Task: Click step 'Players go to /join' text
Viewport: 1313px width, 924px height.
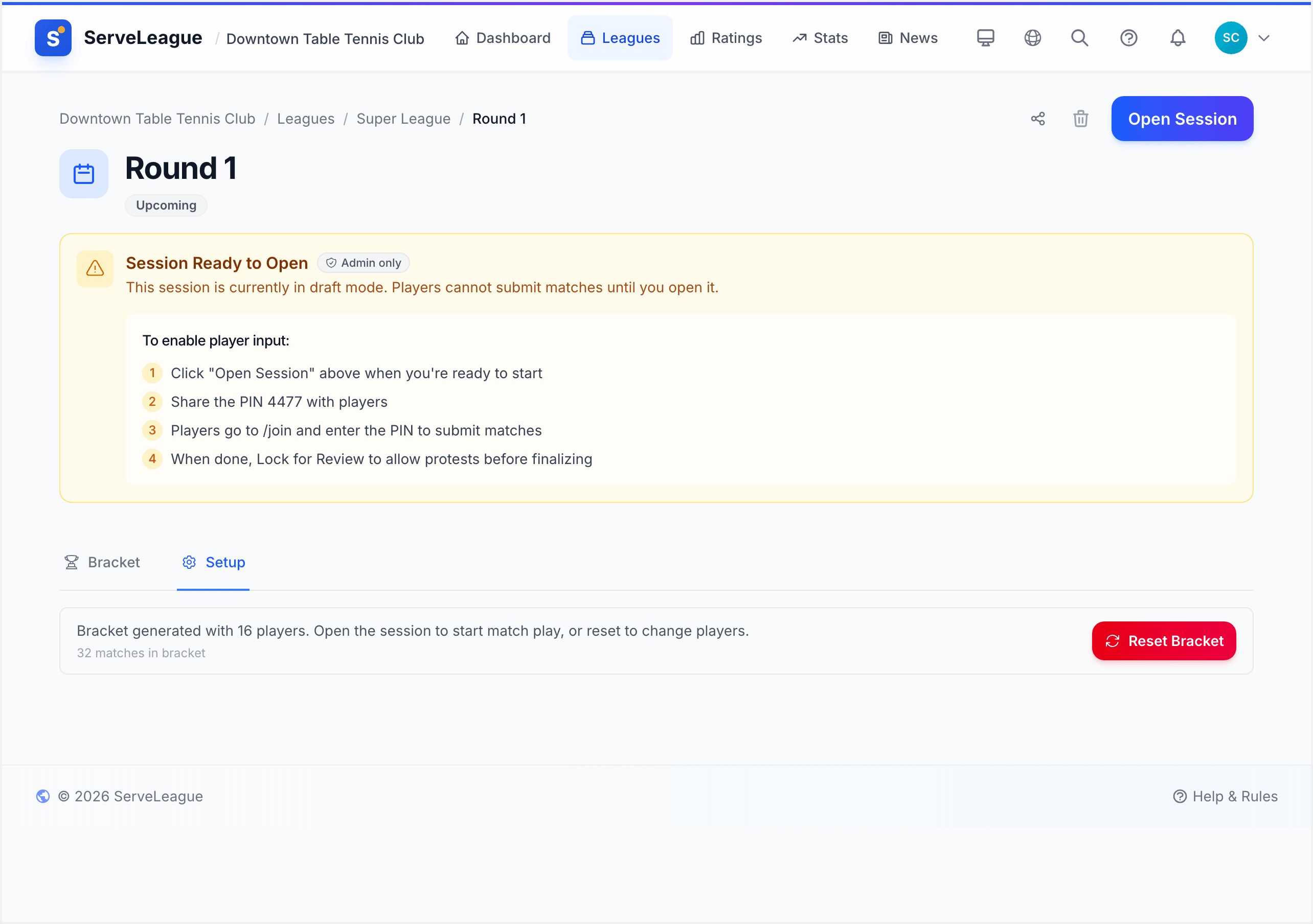Action: 356,430
